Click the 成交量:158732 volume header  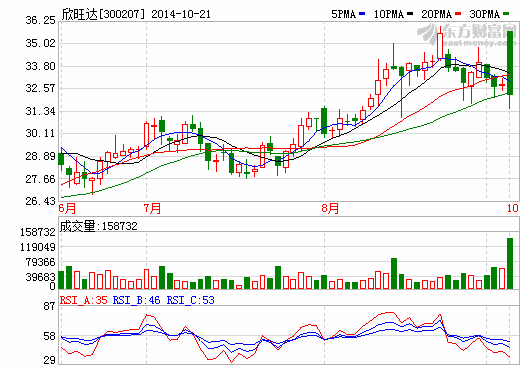[98, 226]
